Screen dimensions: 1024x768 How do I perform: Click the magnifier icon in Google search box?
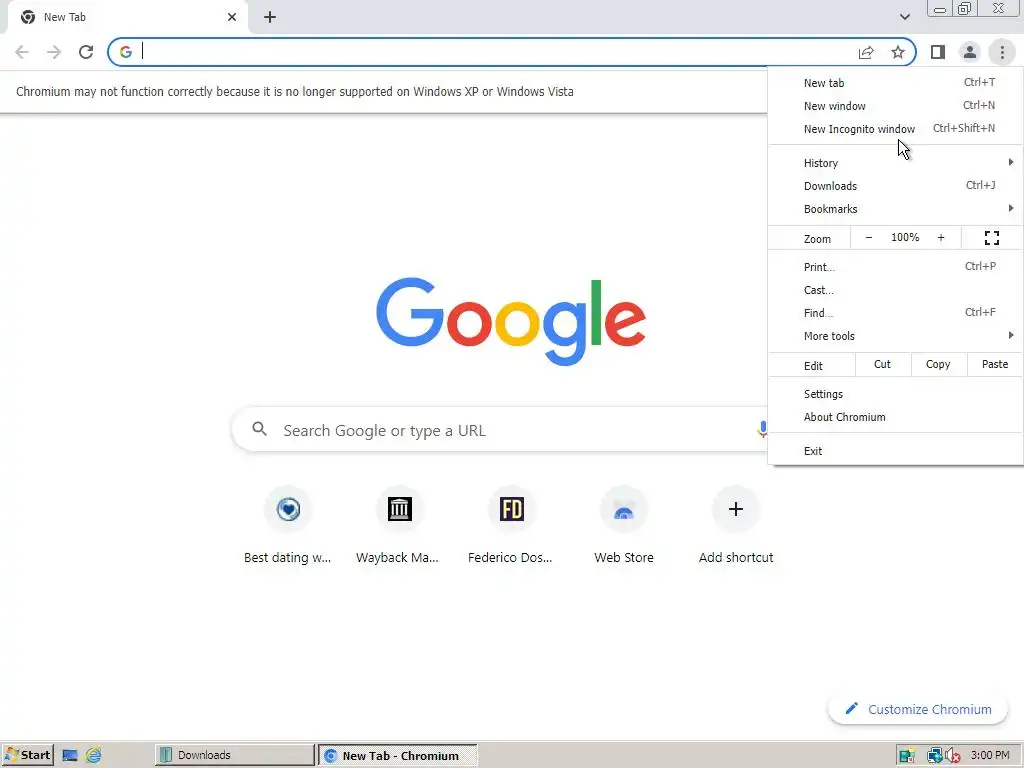pos(260,429)
